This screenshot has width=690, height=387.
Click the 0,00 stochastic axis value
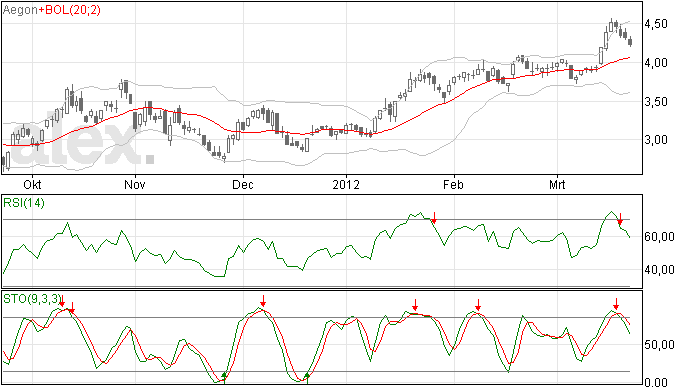(x=656, y=382)
